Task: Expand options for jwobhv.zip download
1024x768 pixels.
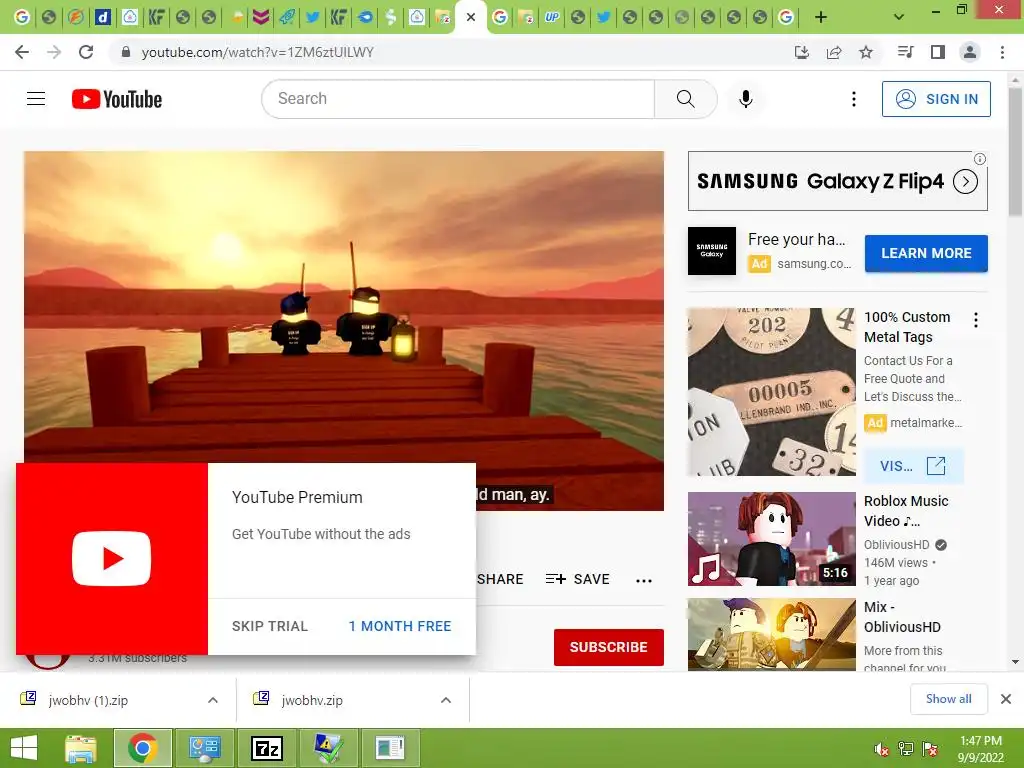Action: 446,700
